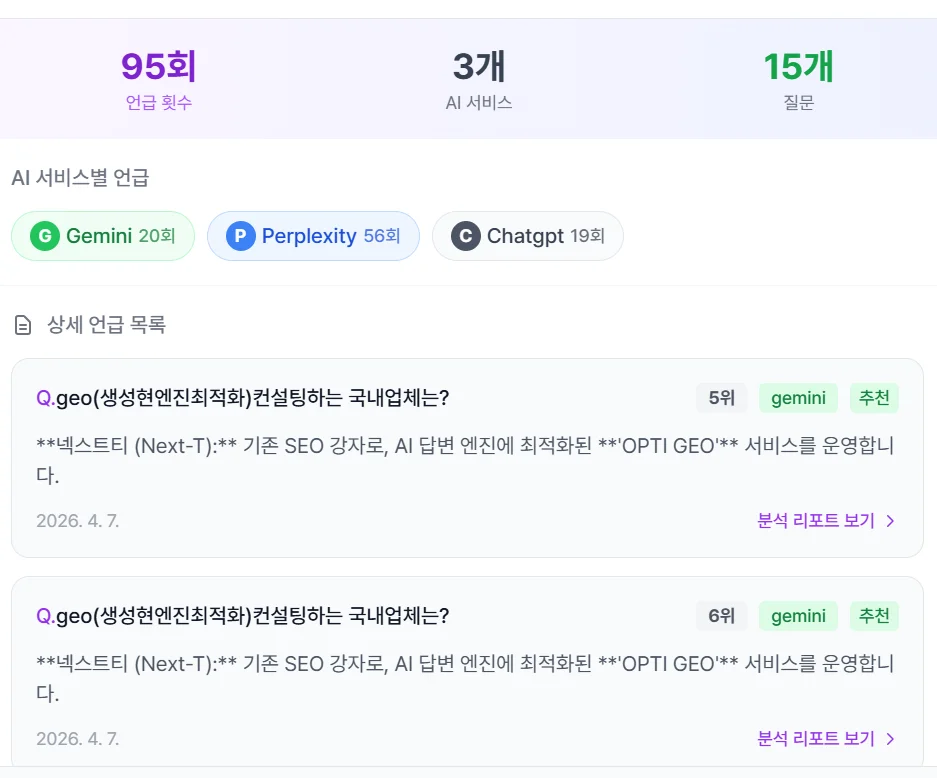This screenshot has height=778, width=937.
Task: Select the gemini tag in the 5위 card
Action: (x=798, y=398)
